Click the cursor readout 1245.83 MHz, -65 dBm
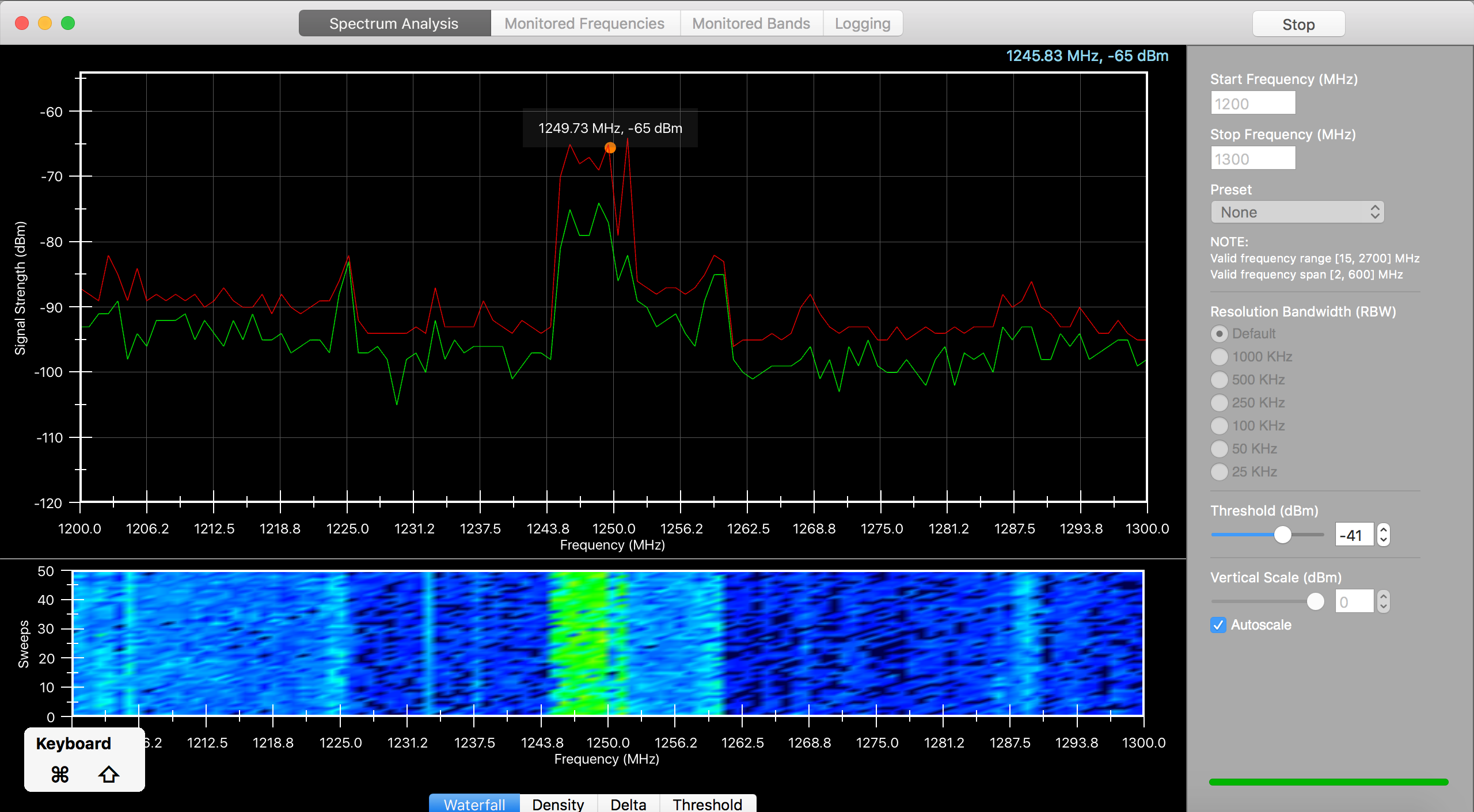Screen dimensions: 1474x812 pos(1087,56)
